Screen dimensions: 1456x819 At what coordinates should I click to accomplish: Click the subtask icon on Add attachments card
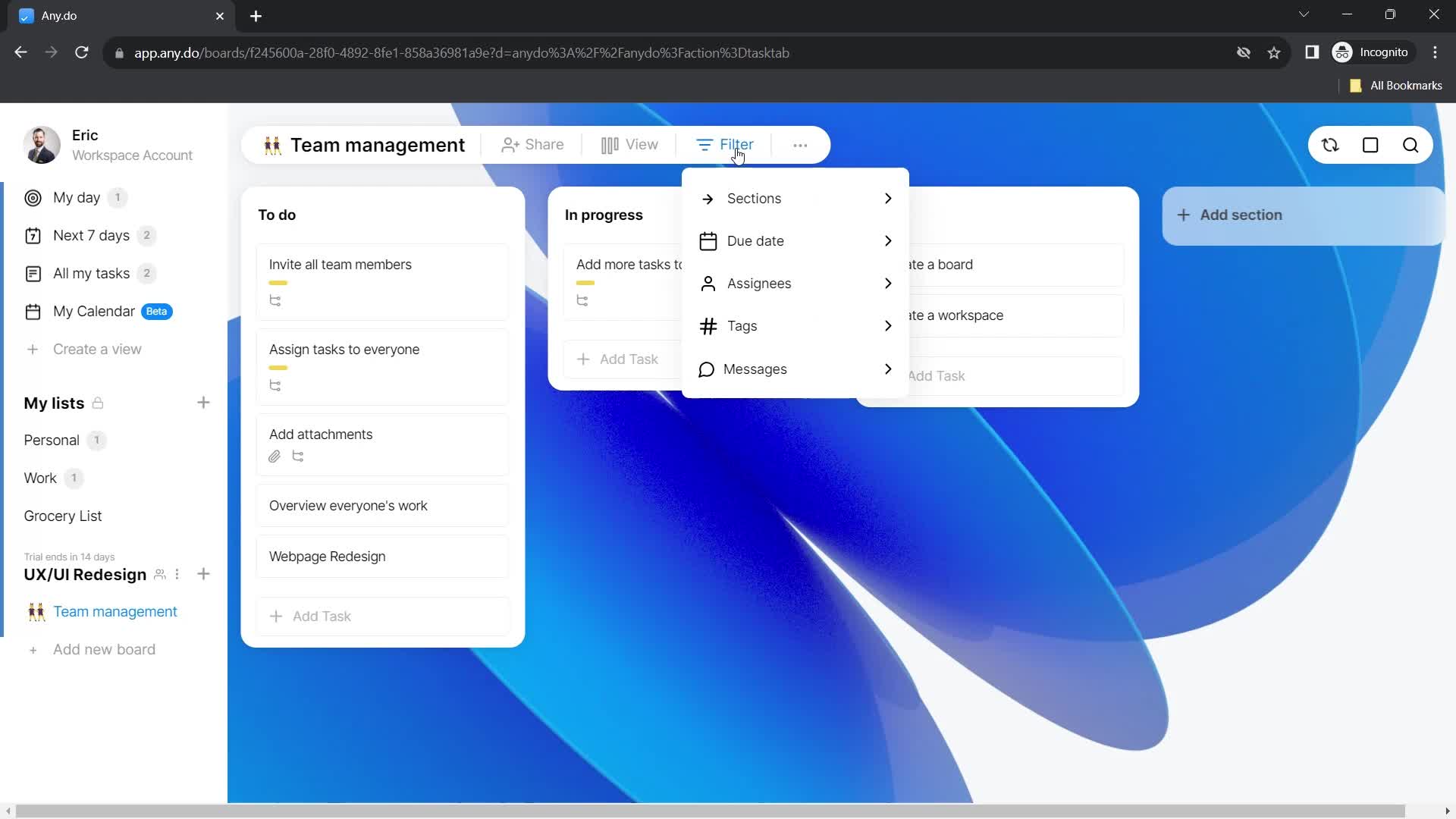click(x=298, y=457)
